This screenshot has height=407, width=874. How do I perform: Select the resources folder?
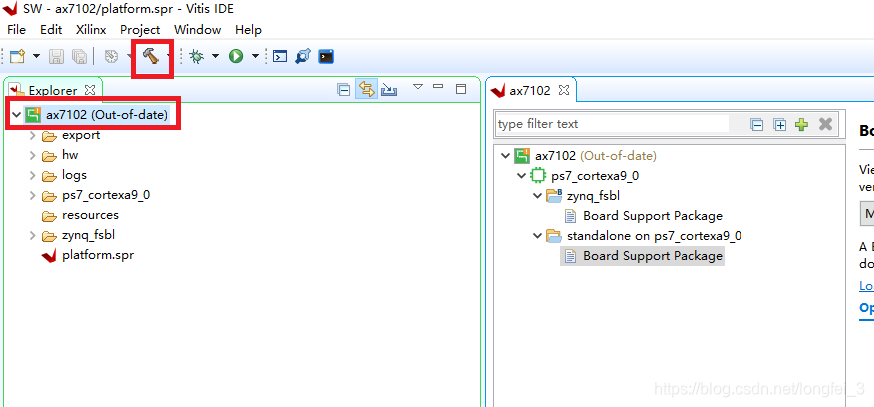tap(91, 215)
